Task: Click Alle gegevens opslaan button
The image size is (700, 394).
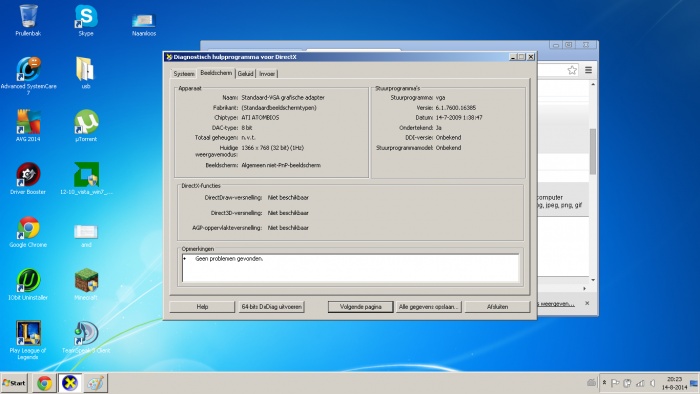Action: [x=429, y=307]
